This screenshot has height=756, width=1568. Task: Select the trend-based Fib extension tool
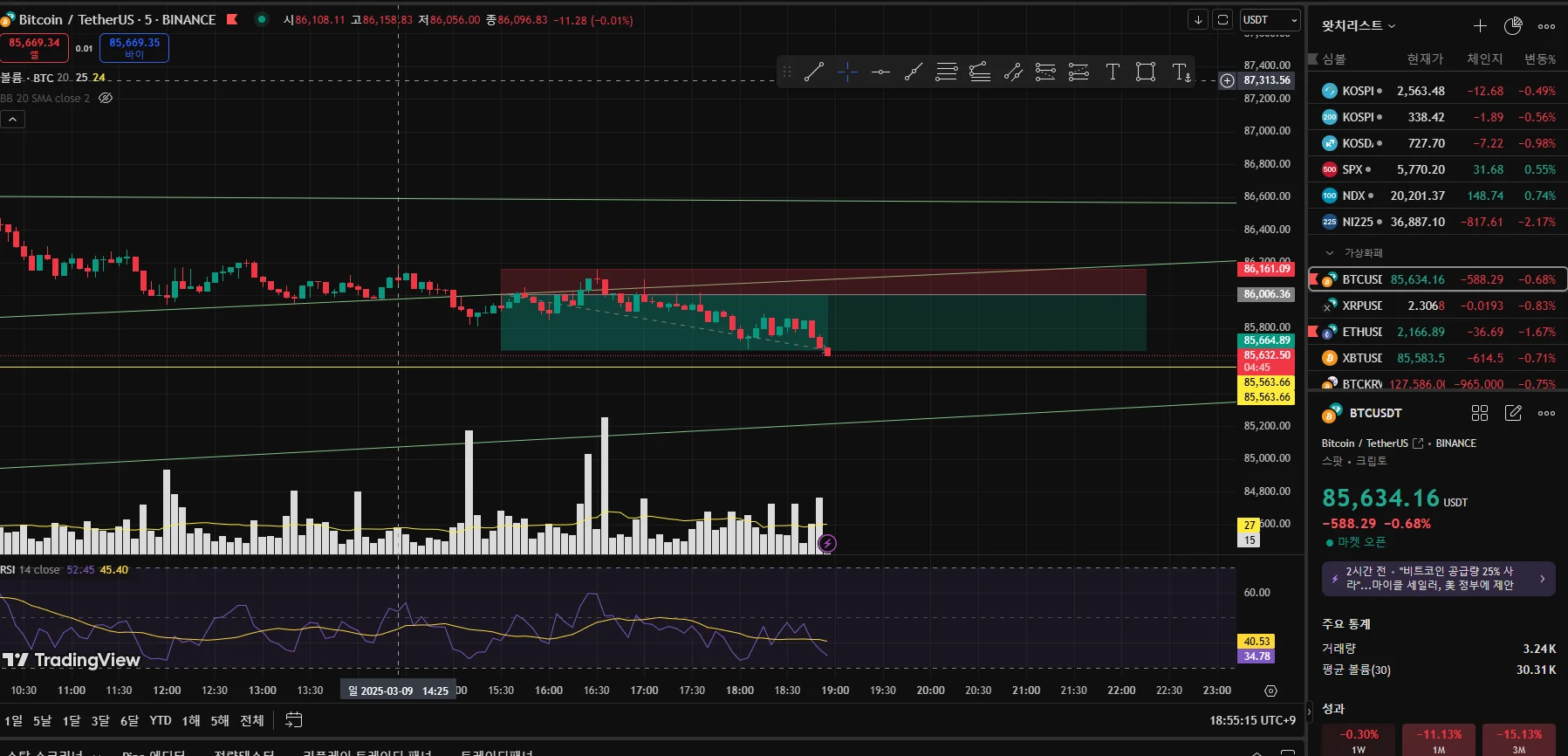pos(980,72)
